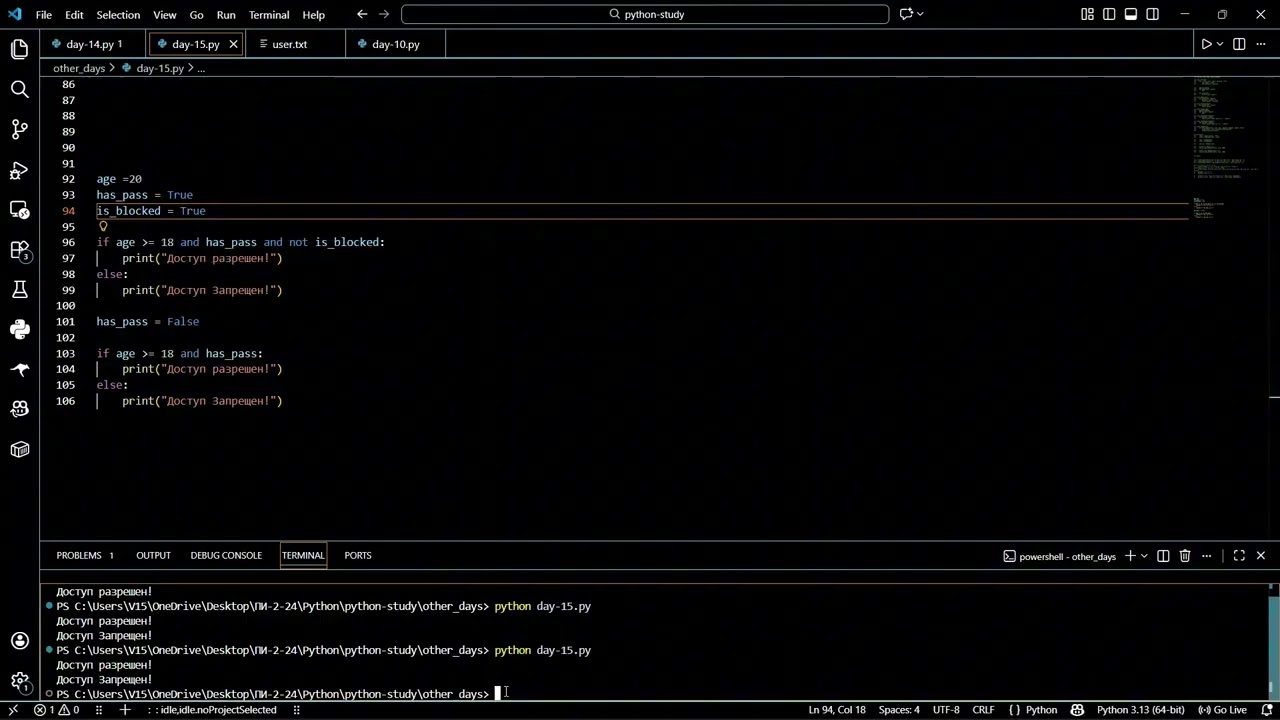Open remote window indicator in status bar
This screenshot has height=720, width=1280.
13,710
